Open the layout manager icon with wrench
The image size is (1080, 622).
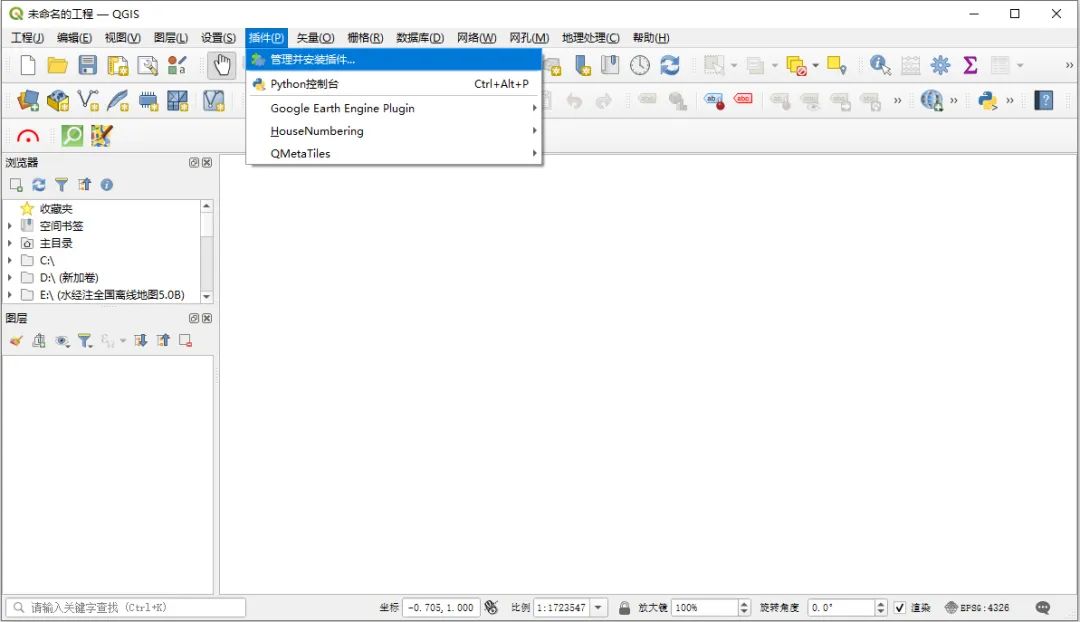point(147,65)
